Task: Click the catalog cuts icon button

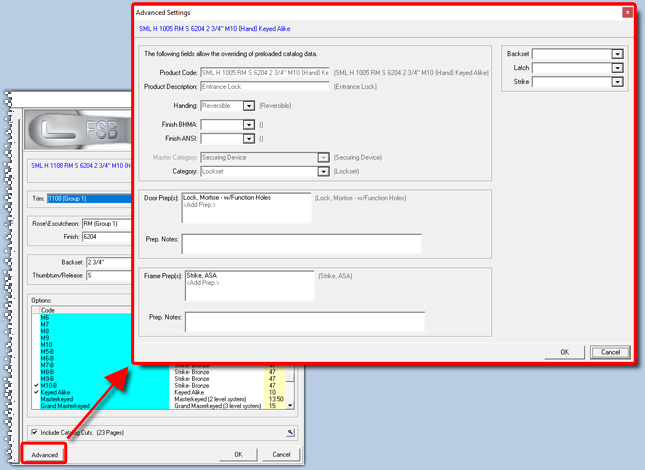Action: pyautogui.click(x=291, y=432)
